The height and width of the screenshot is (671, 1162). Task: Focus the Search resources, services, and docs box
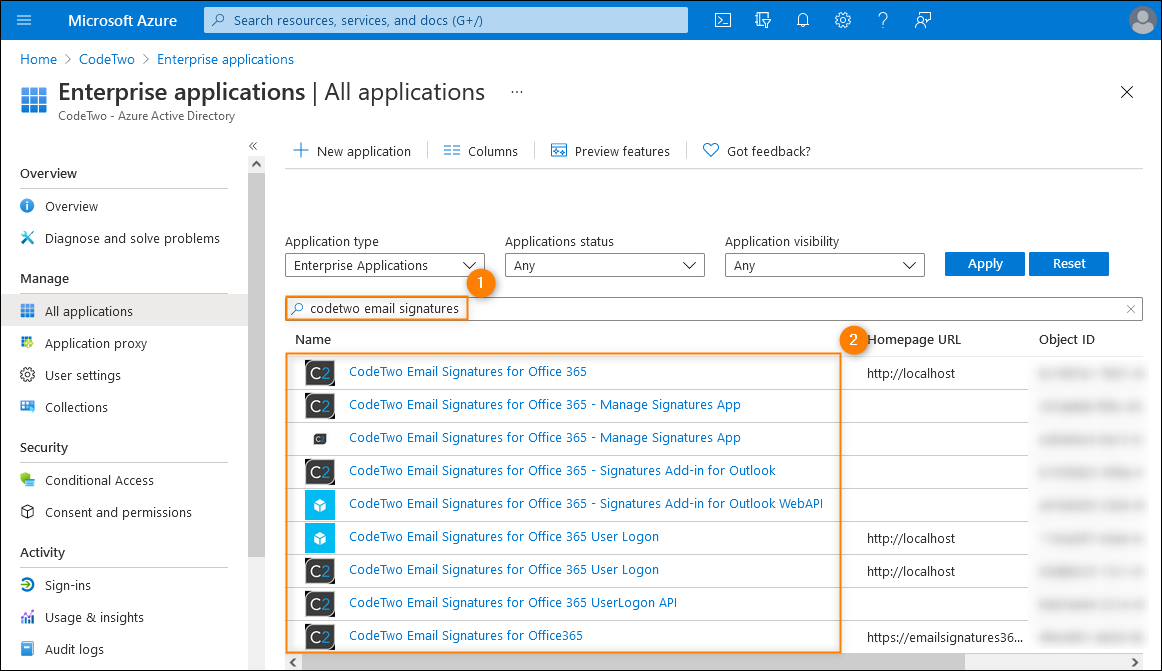click(x=446, y=20)
